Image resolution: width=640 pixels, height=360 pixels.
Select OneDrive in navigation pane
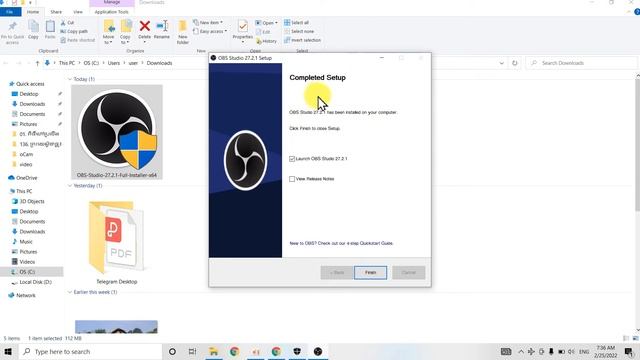click(27, 178)
